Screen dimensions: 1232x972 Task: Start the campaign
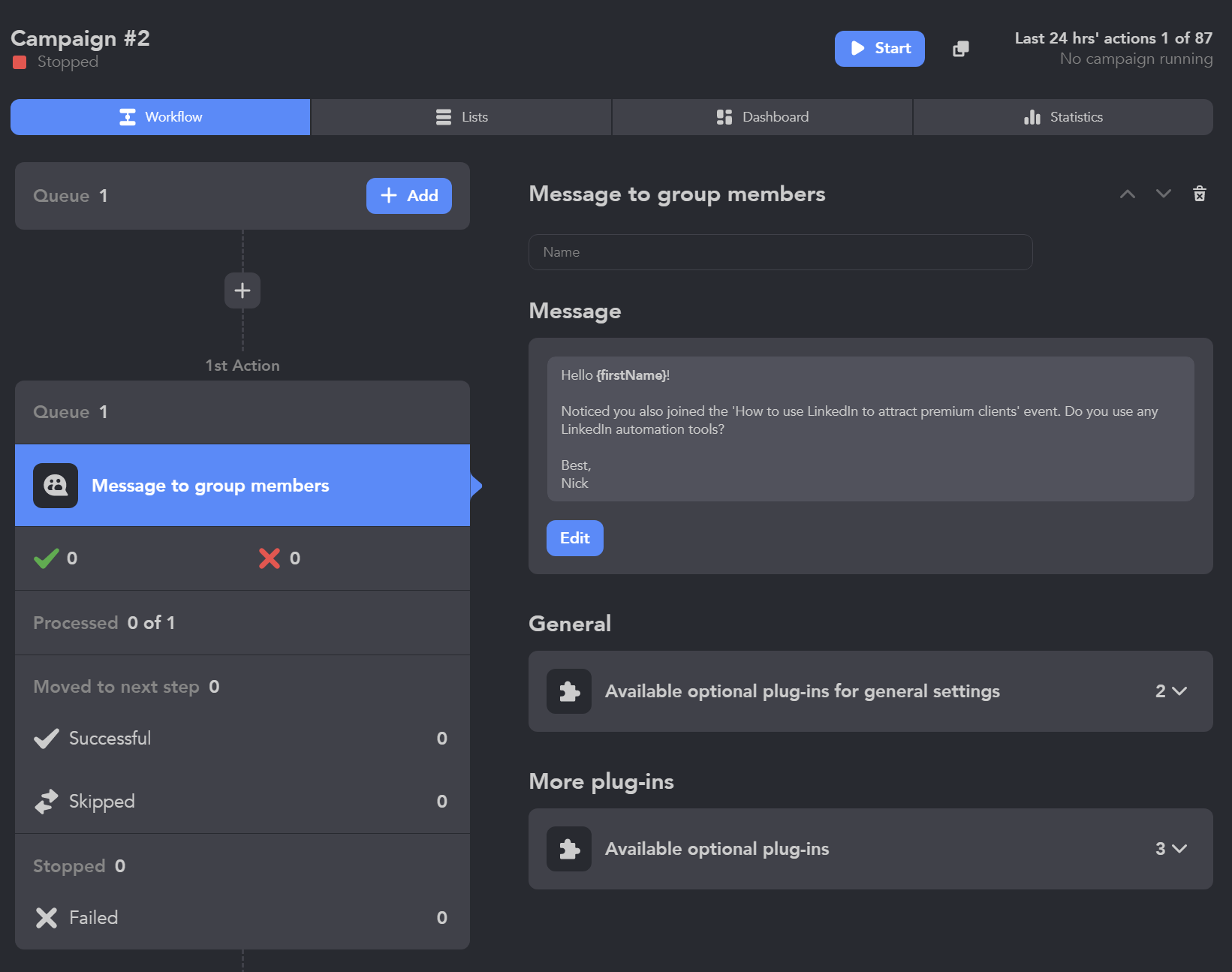point(879,48)
